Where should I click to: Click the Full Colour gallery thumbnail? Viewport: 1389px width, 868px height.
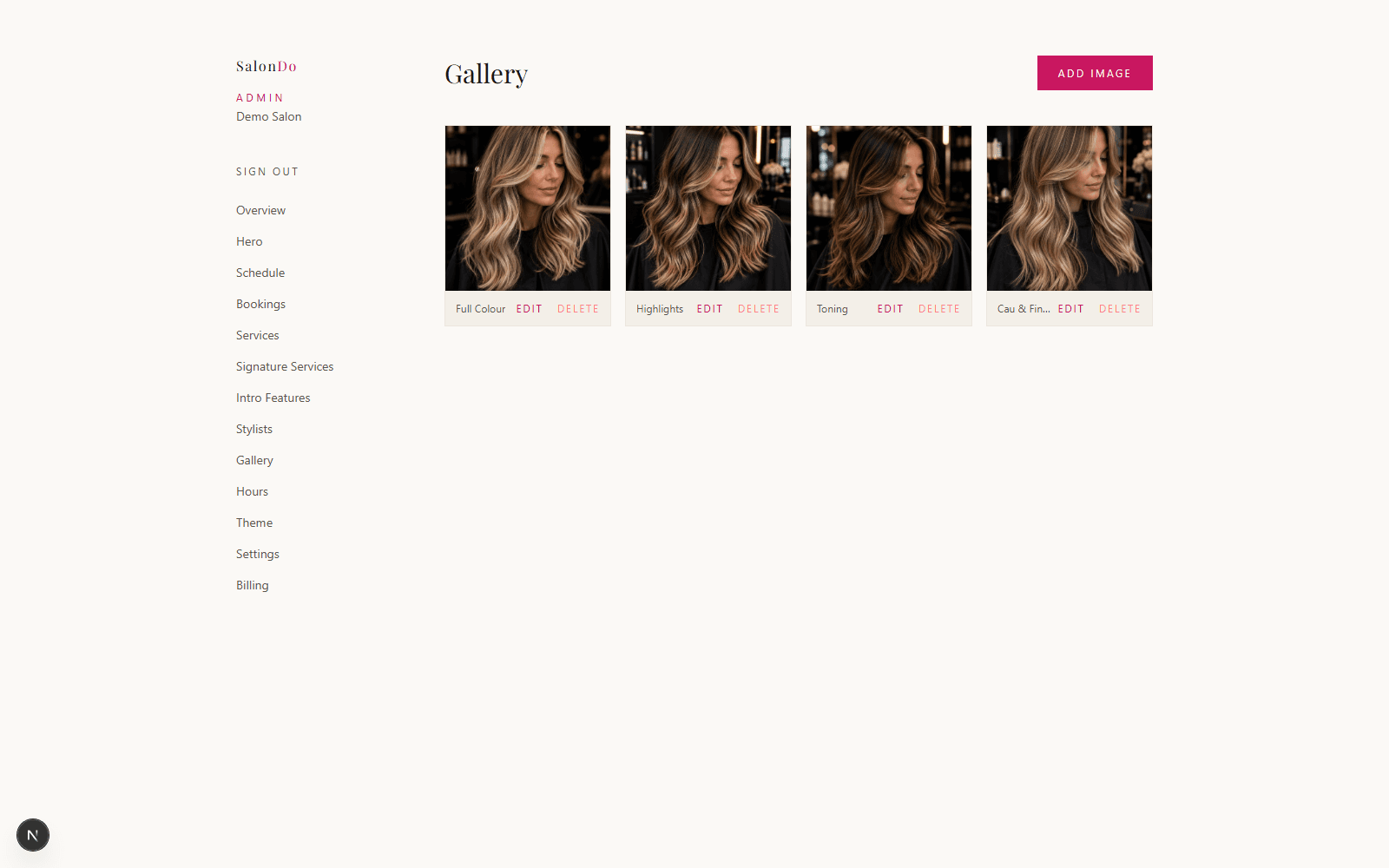click(x=528, y=208)
